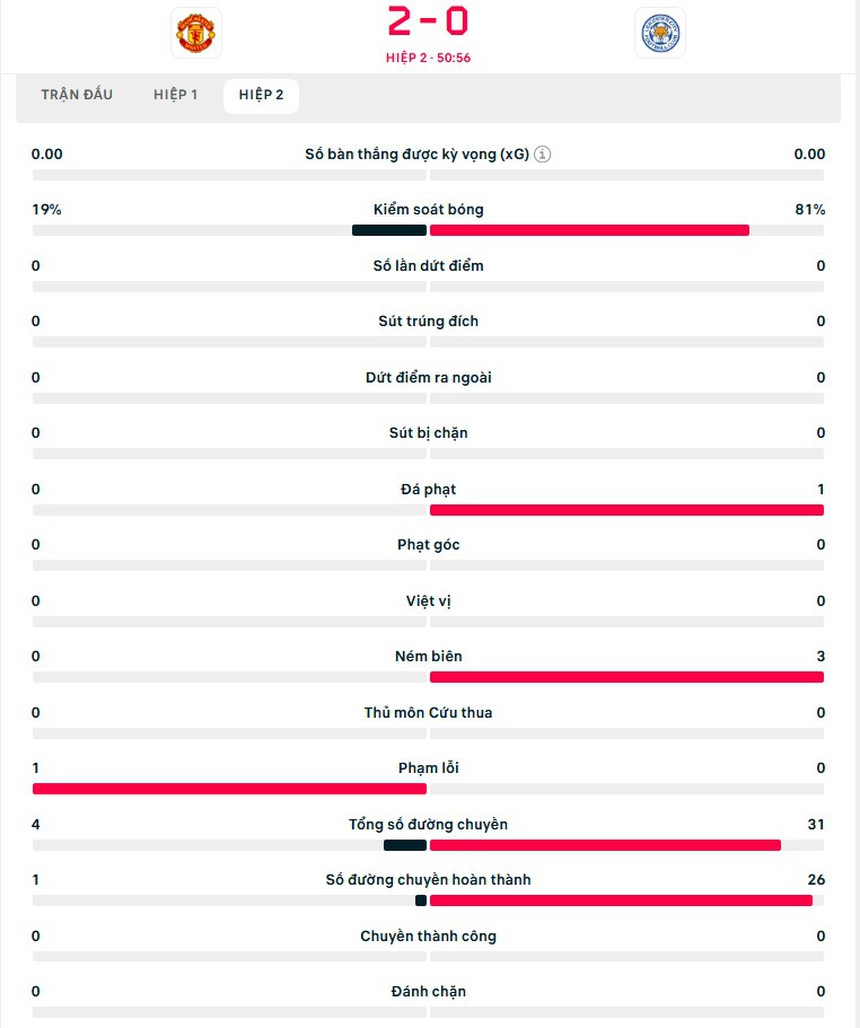Click the 'Phạm lỗi' stat bar for United

229,788
